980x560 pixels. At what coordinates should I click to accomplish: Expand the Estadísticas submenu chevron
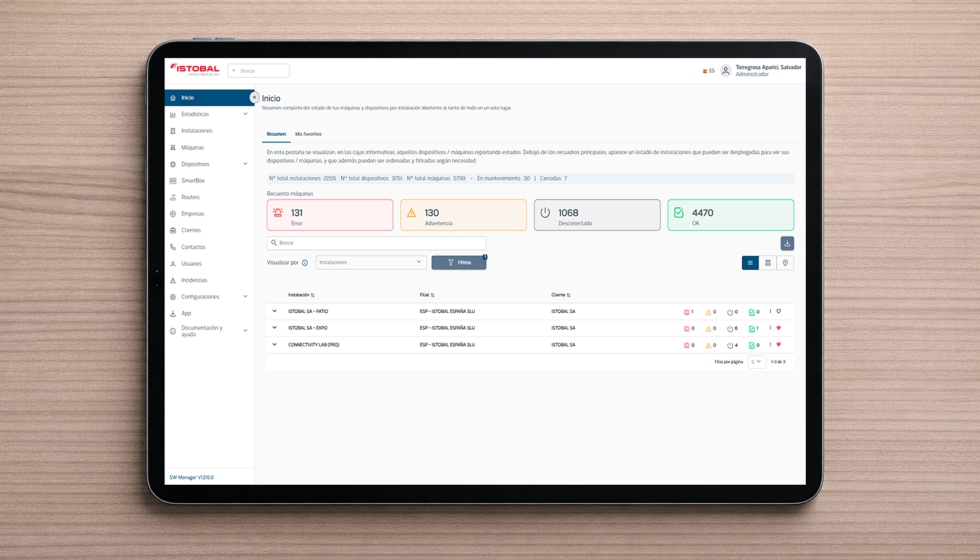(245, 114)
